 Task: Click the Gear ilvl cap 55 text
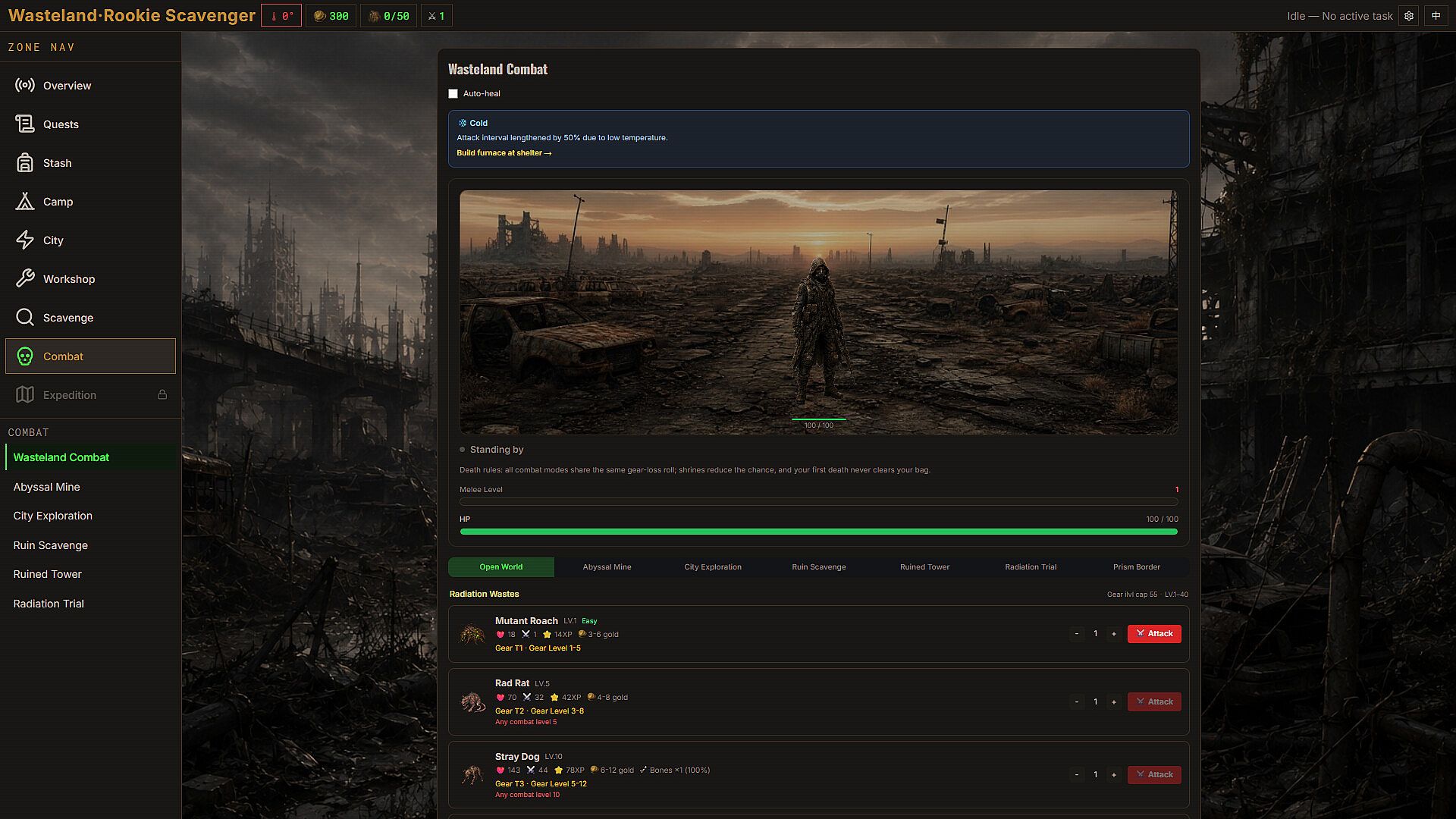click(1132, 595)
